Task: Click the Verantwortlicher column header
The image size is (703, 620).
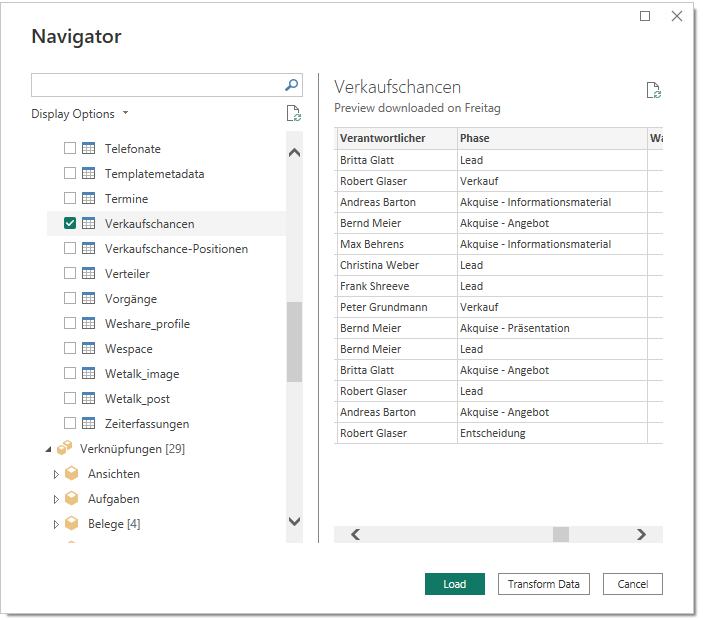Action: tap(397, 138)
